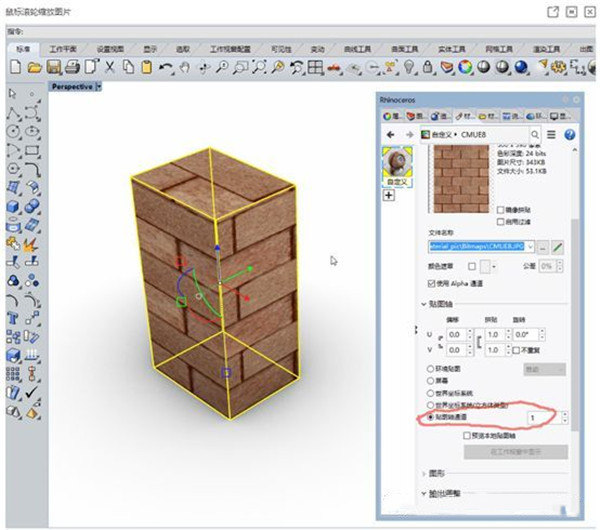Select the 自定义 material thumbnail
600x530 pixels.
(398, 167)
